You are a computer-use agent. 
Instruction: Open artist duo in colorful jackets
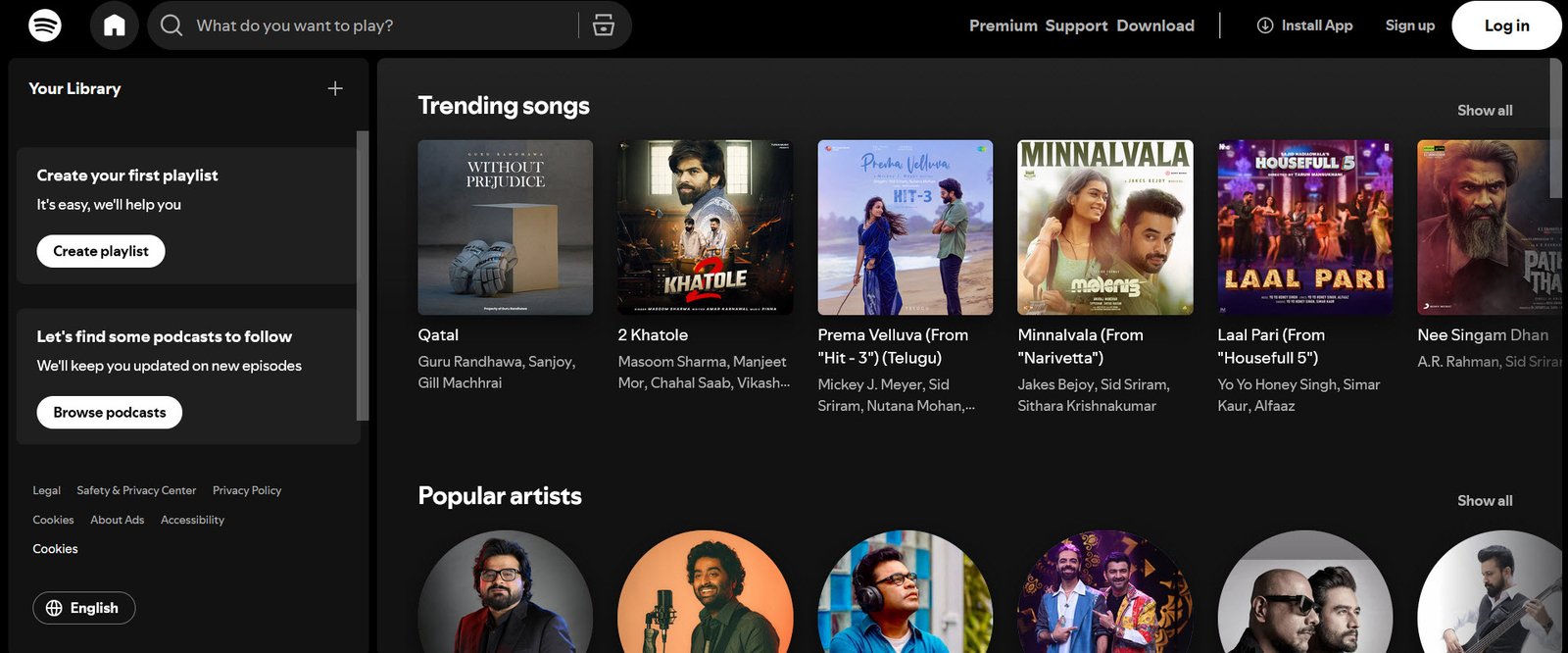tap(1105, 592)
